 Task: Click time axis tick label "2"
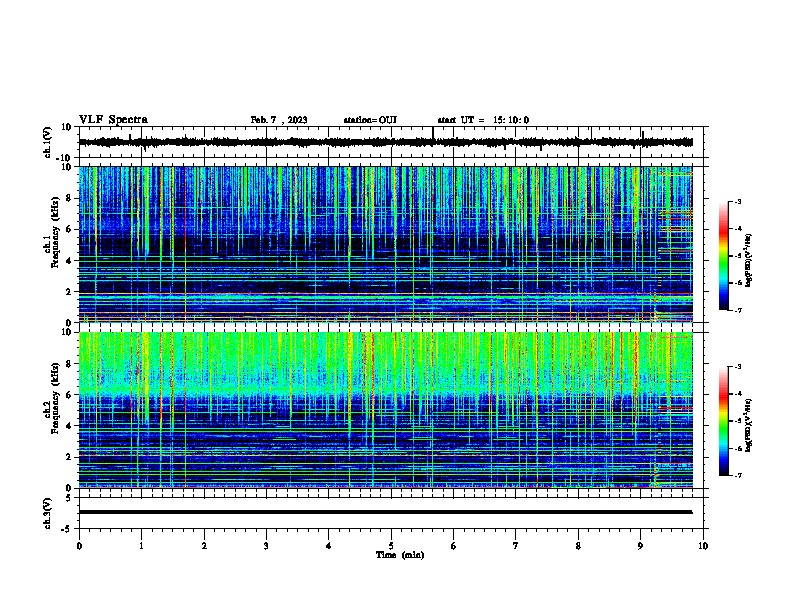point(204,546)
